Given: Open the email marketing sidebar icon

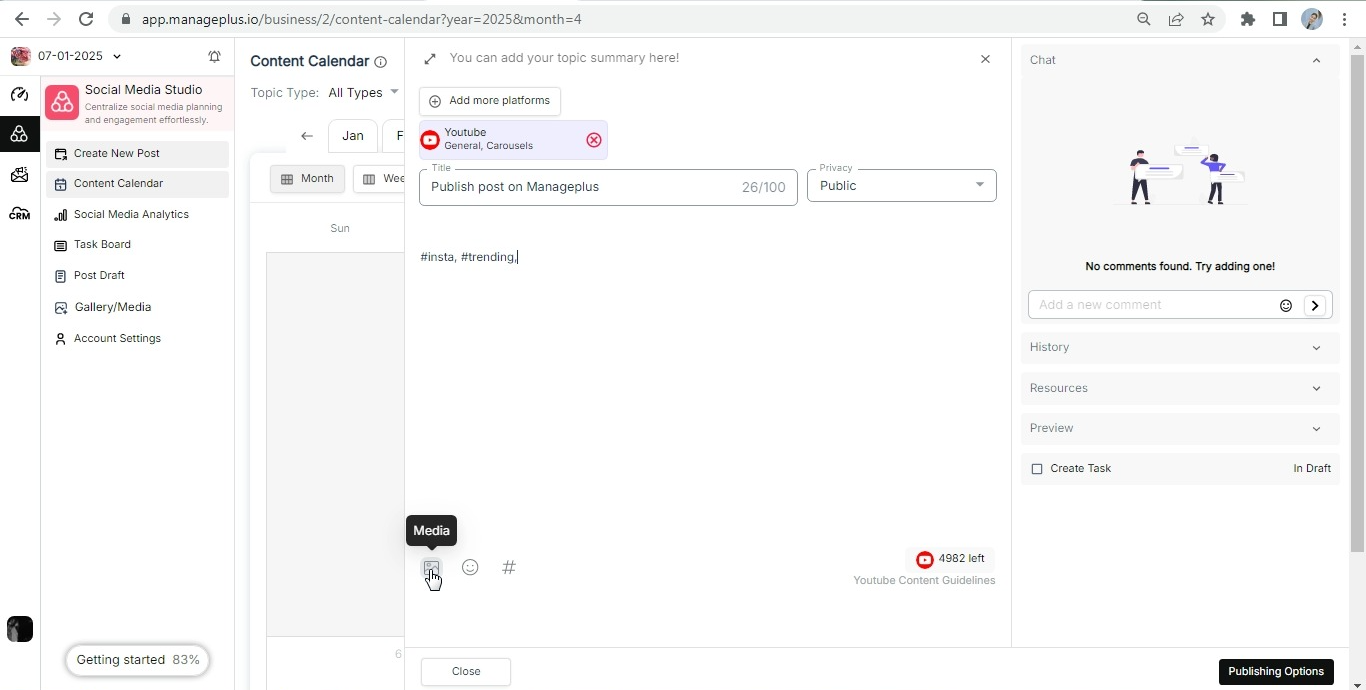Looking at the screenshot, I should (x=19, y=175).
